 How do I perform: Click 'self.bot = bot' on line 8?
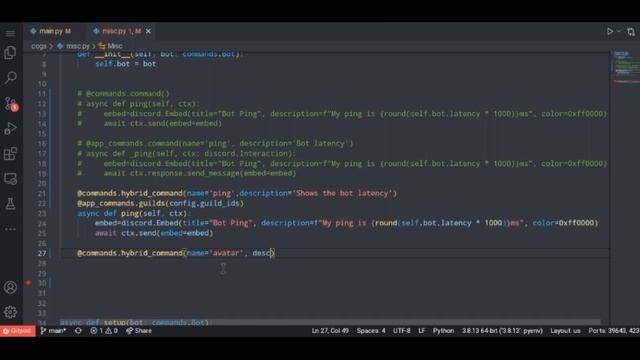click(125, 64)
